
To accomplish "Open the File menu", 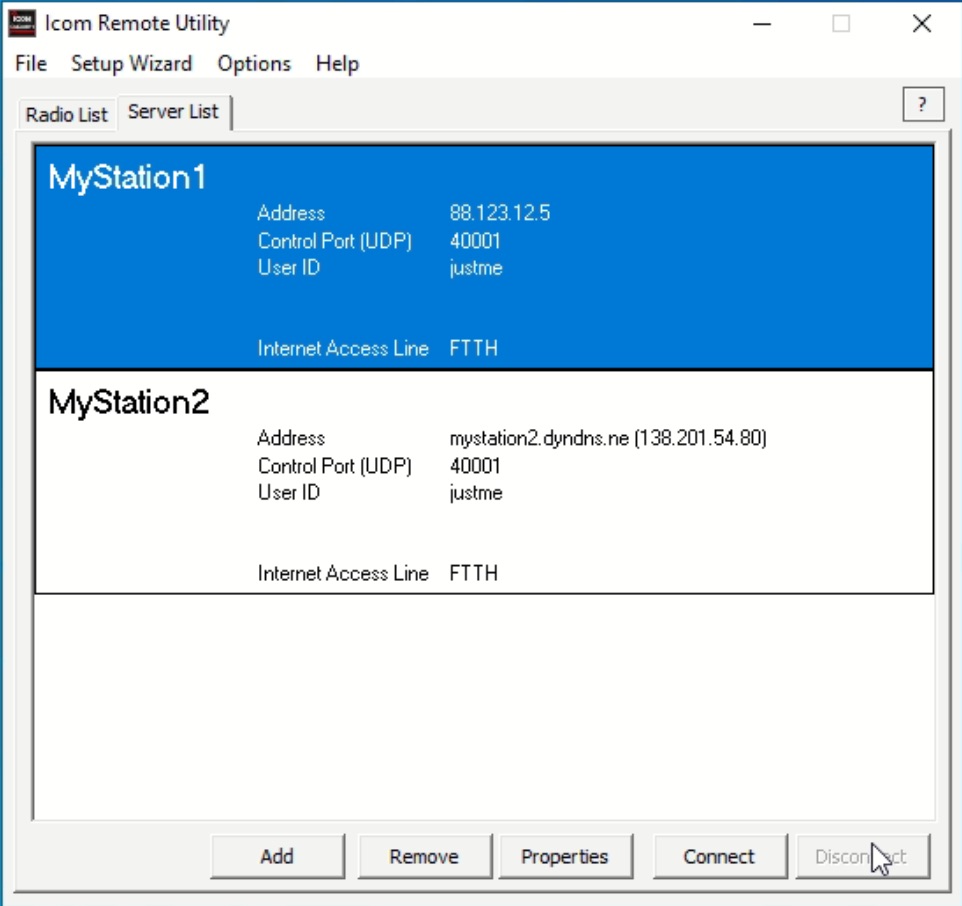I will click(x=31, y=63).
